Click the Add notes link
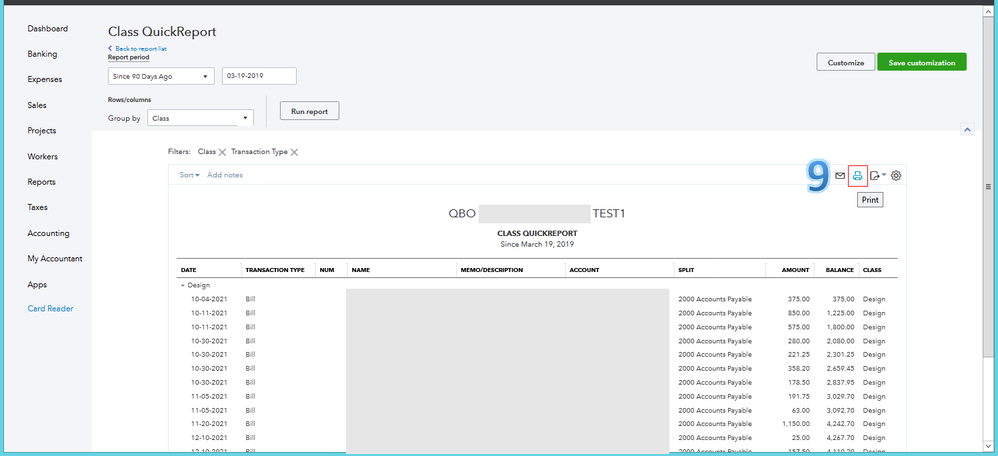Viewport: 998px width, 456px height. point(225,175)
